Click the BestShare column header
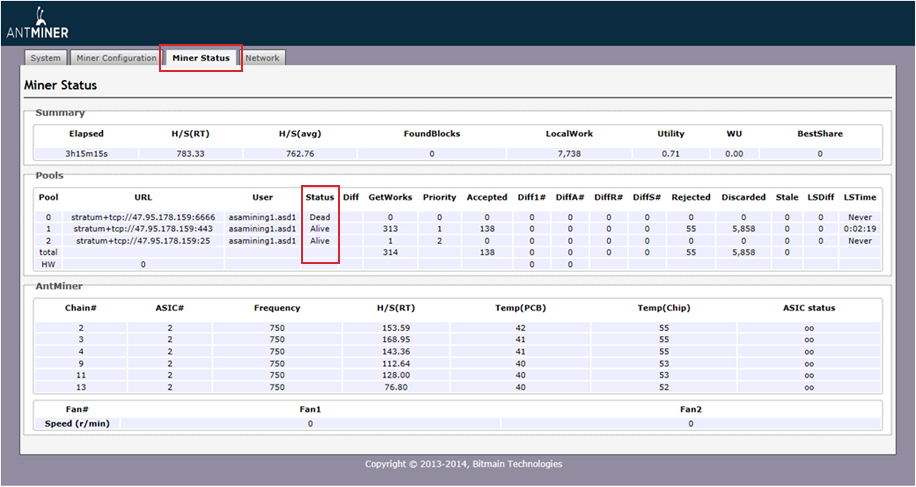This screenshot has width=916, height=487. coord(820,134)
